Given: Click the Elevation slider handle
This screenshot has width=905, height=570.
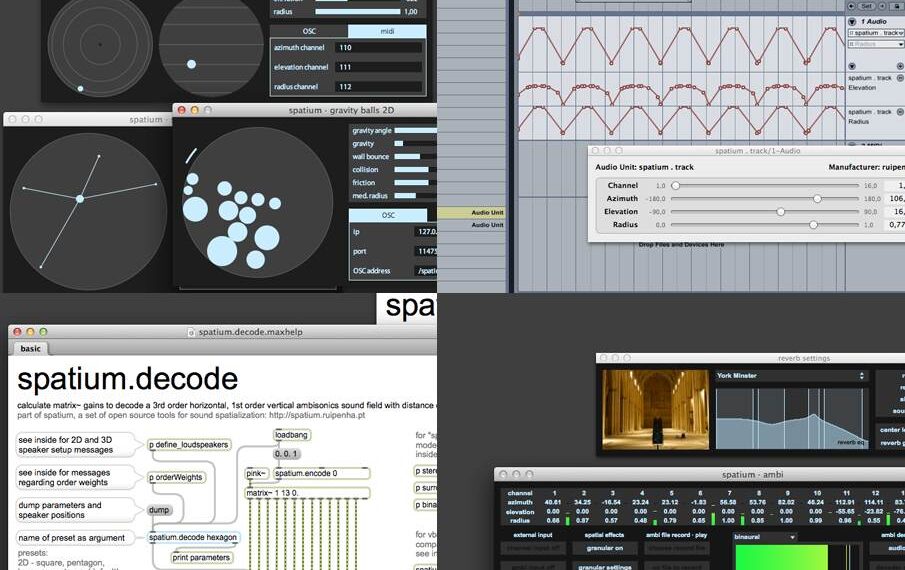Looking at the screenshot, I should (780, 212).
